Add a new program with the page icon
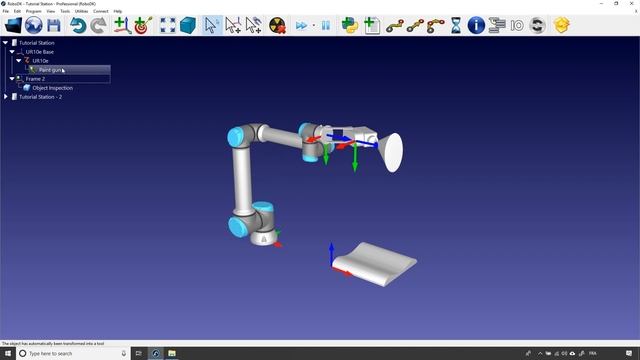640x360 pixels. point(371,25)
